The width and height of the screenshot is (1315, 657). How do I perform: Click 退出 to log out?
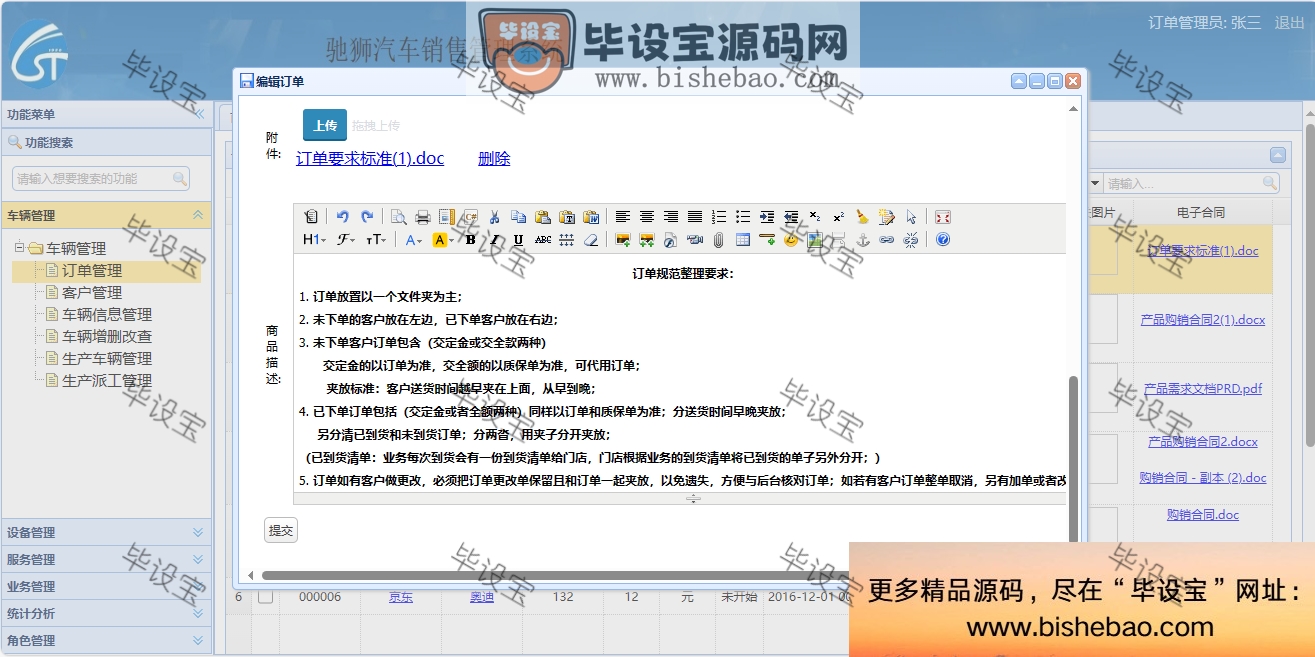(1289, 22)
